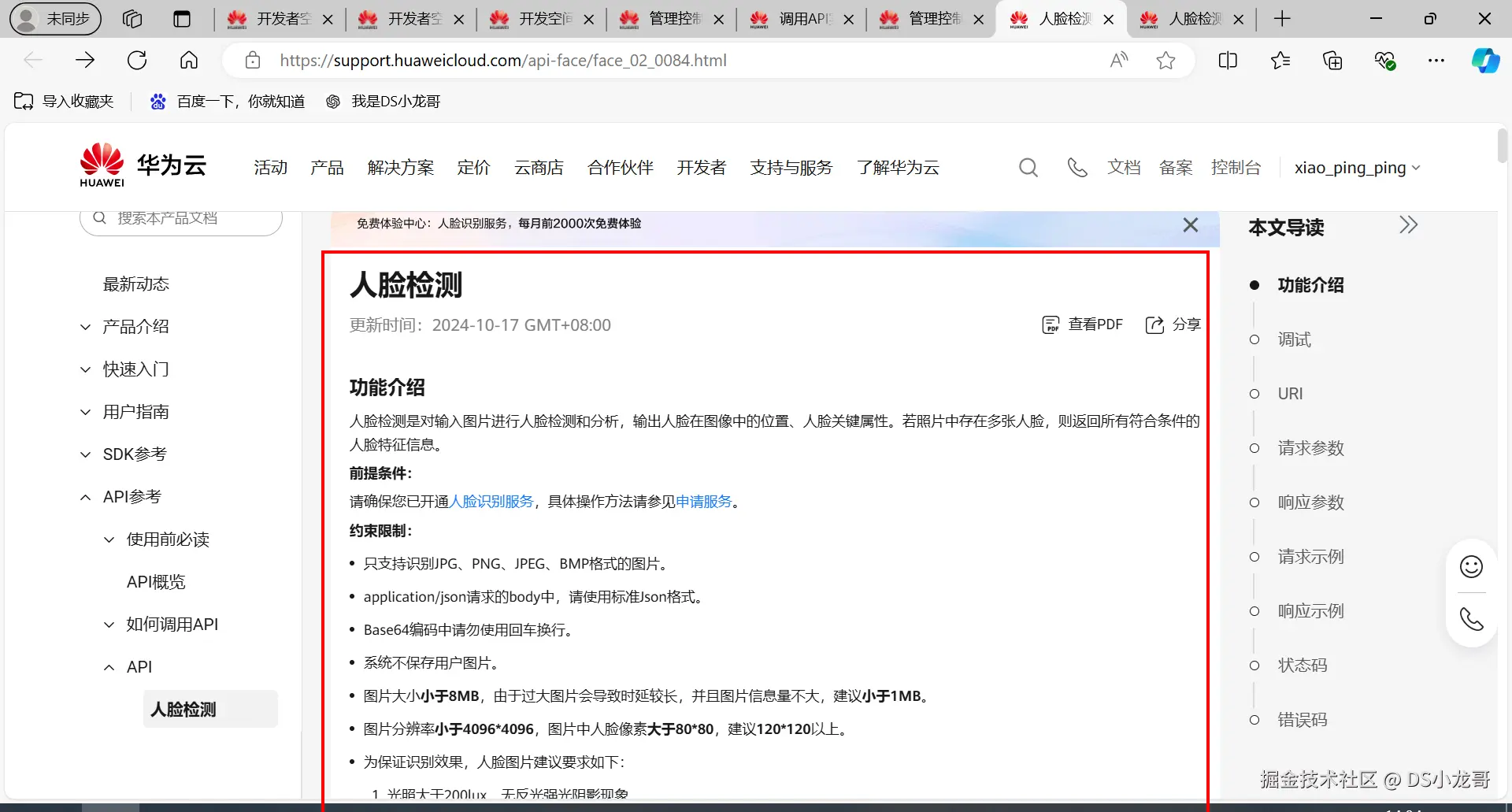Jump to 错误码 in outline

pyautogui.click(x=1302, y=720)
